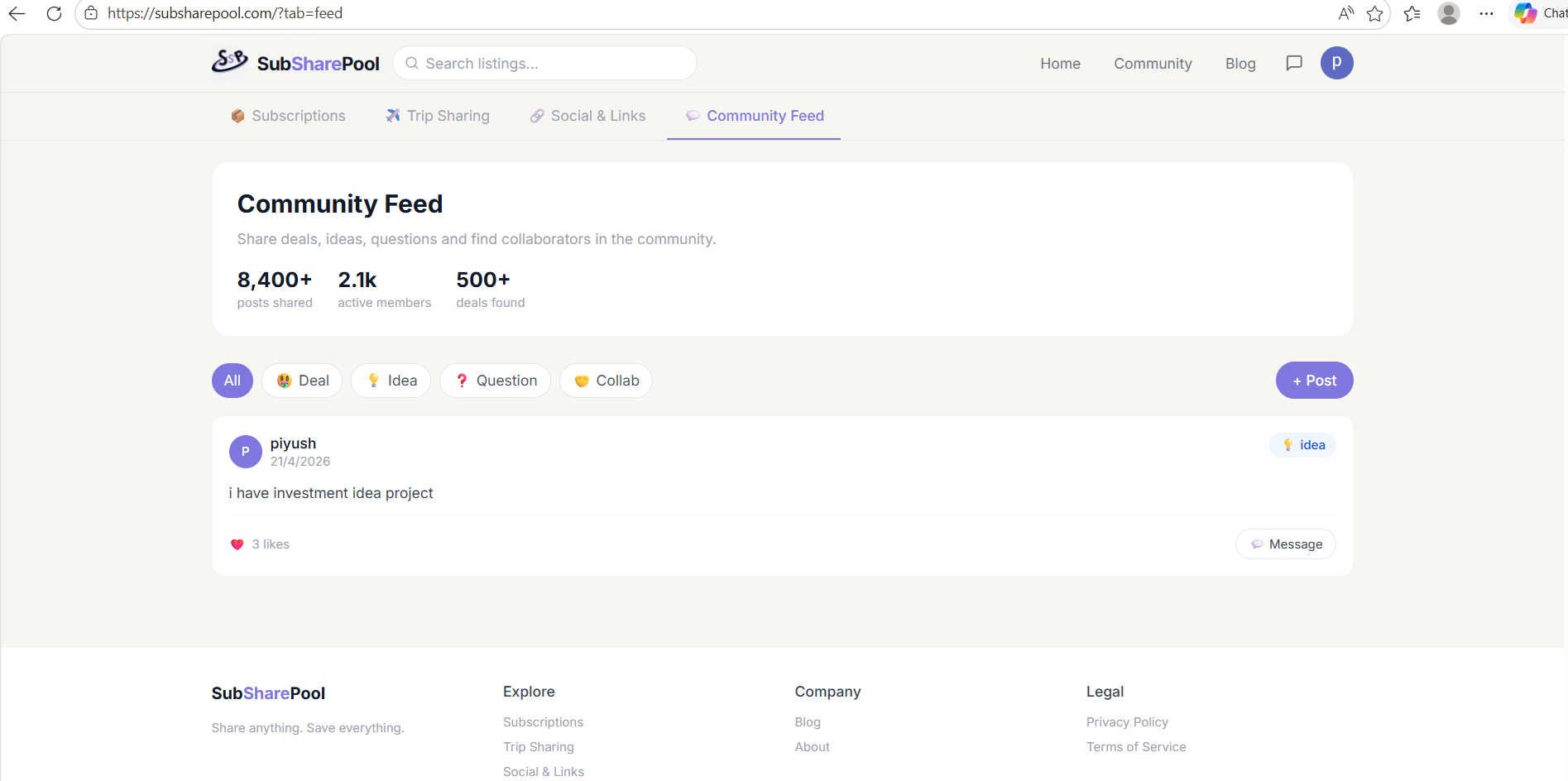Reload the page with refresh icon
The height and width of the screenshot is (781, 1568).
(54, 13)
